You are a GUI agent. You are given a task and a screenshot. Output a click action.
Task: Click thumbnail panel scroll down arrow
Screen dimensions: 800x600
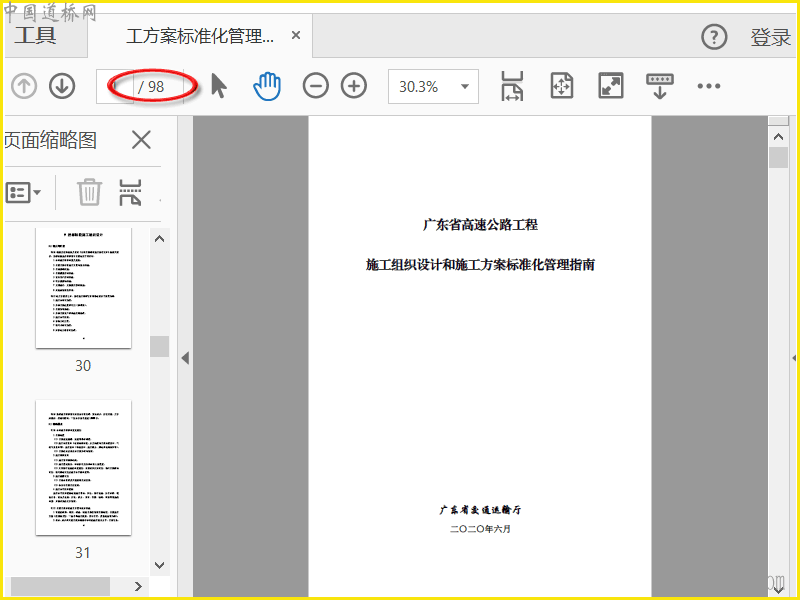159,565
